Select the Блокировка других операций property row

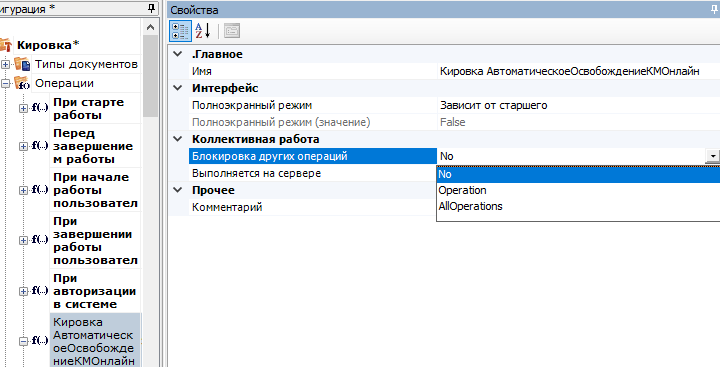[313, 156]
